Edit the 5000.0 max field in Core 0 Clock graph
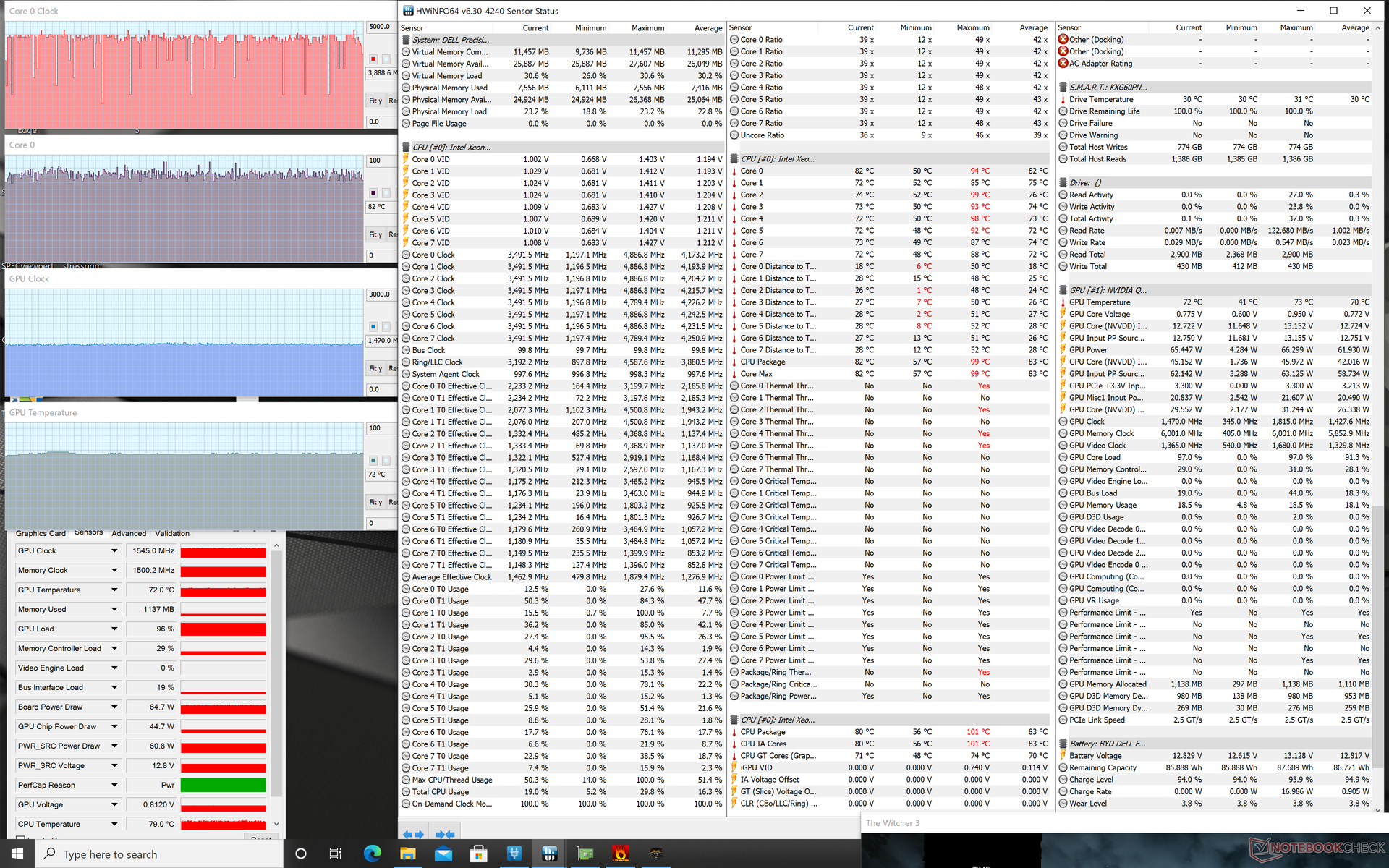The width and height of the screenshot is (1389, 868). click(381, 27)
